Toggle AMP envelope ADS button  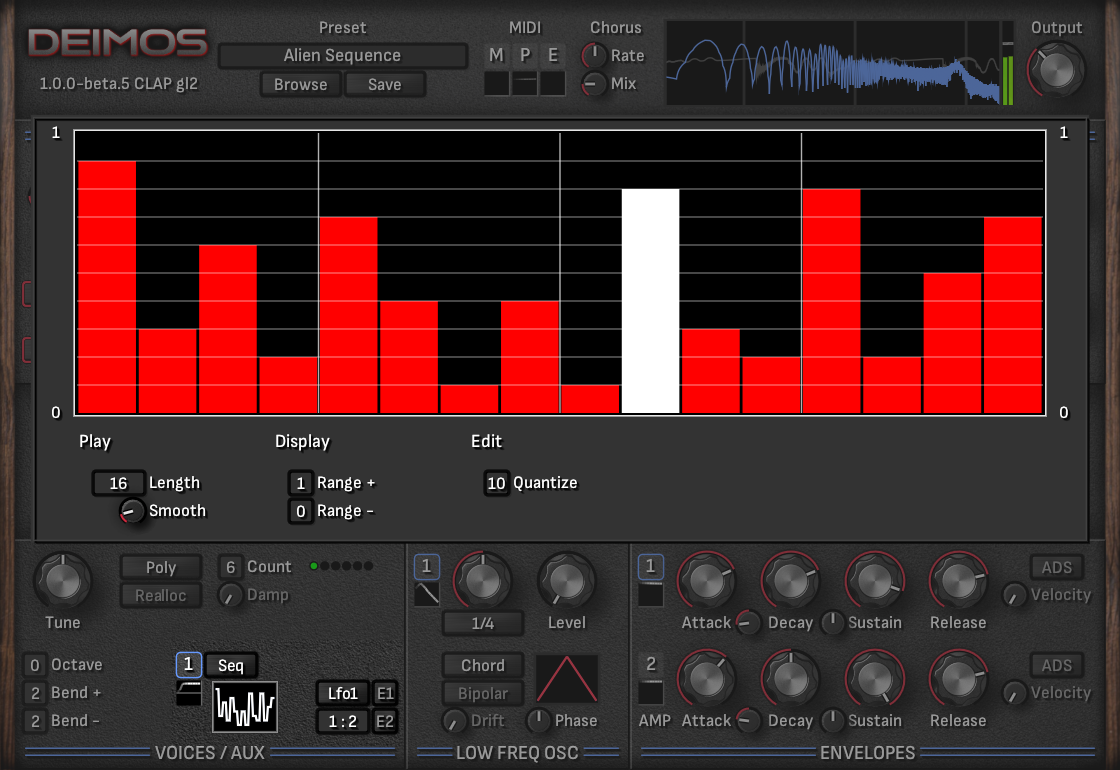click(1056, 666)
